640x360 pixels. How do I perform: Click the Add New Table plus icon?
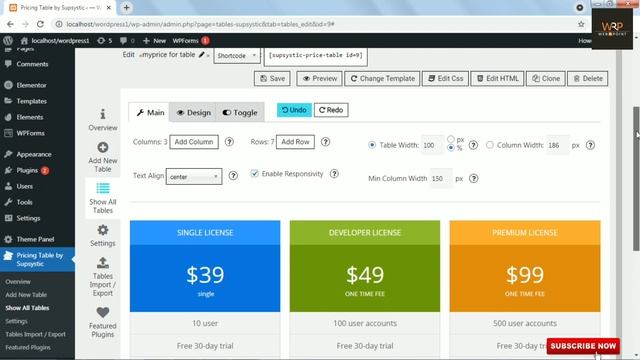103,147
